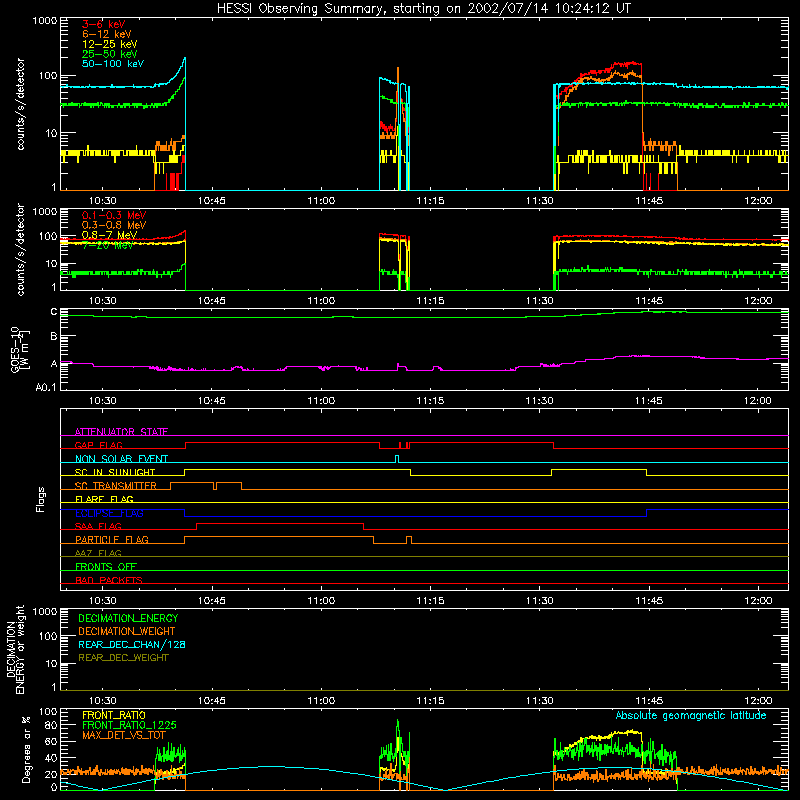This screenshot has width=800, height=800.
Task: Select the SC_TRANSMITTER flag label
Action: [116, 485]
